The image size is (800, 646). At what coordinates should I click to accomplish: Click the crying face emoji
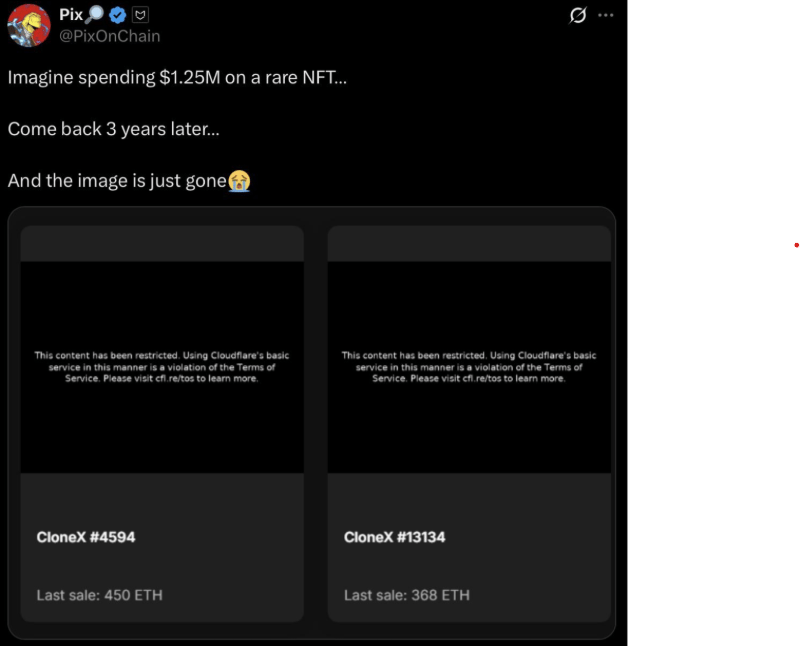tap(239, 181)
